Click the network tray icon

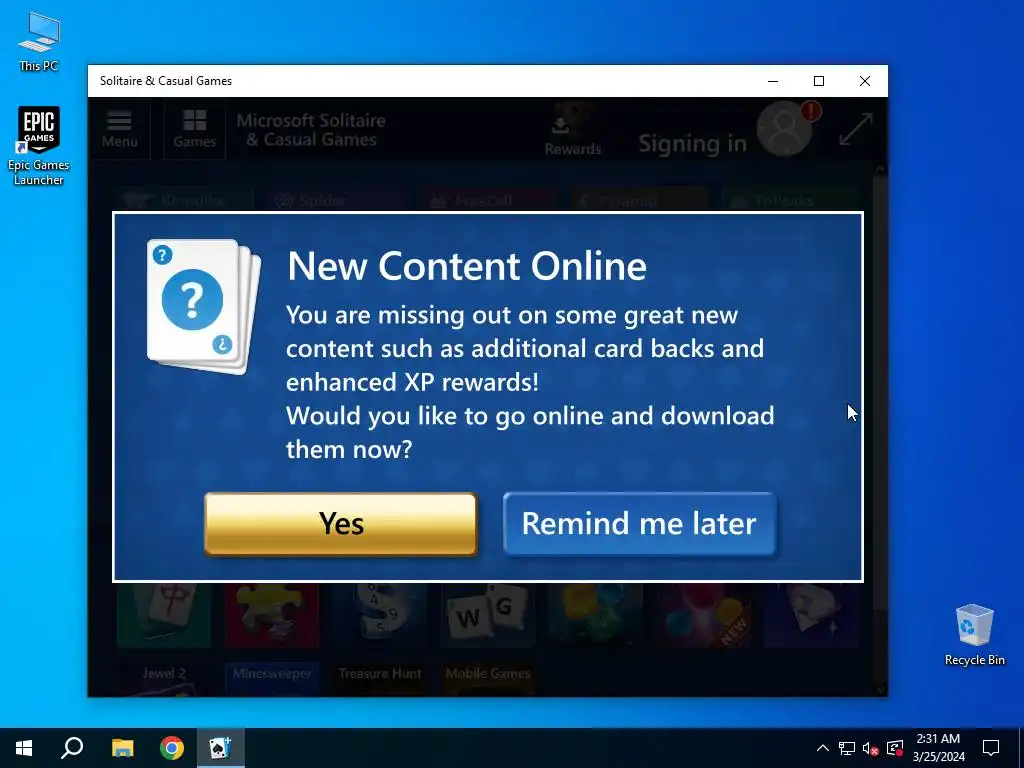pyautogui.click(x=847, y=748)
